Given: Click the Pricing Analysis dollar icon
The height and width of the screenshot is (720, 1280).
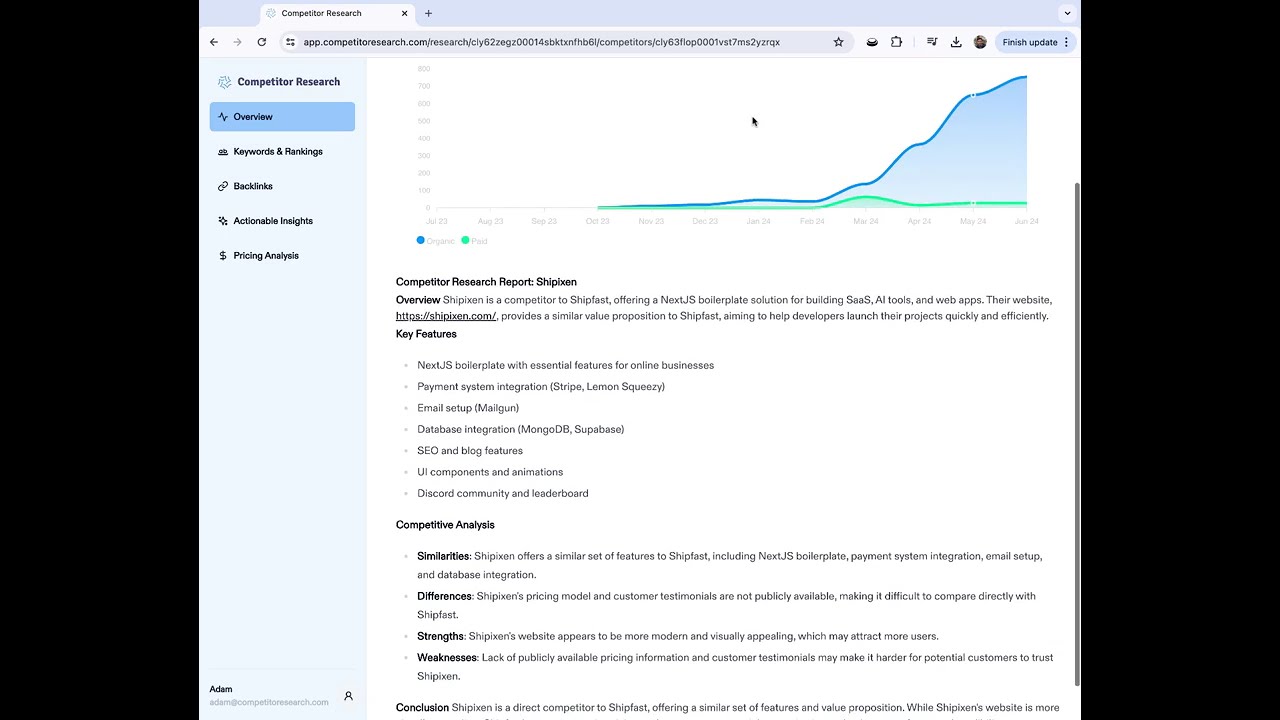Looking at the screenshot, I should click(x=223, y=256).
